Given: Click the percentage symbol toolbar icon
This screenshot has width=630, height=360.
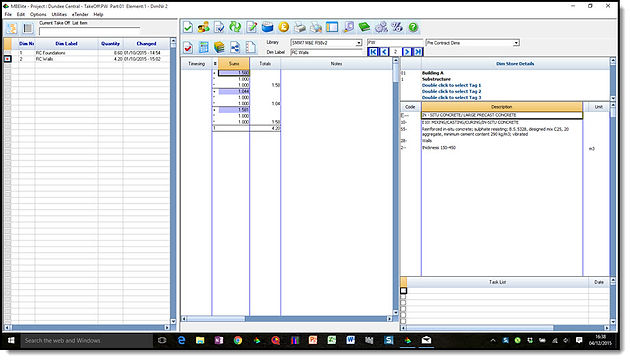Looking at the screenshot, I should click(x=397, y=27).
